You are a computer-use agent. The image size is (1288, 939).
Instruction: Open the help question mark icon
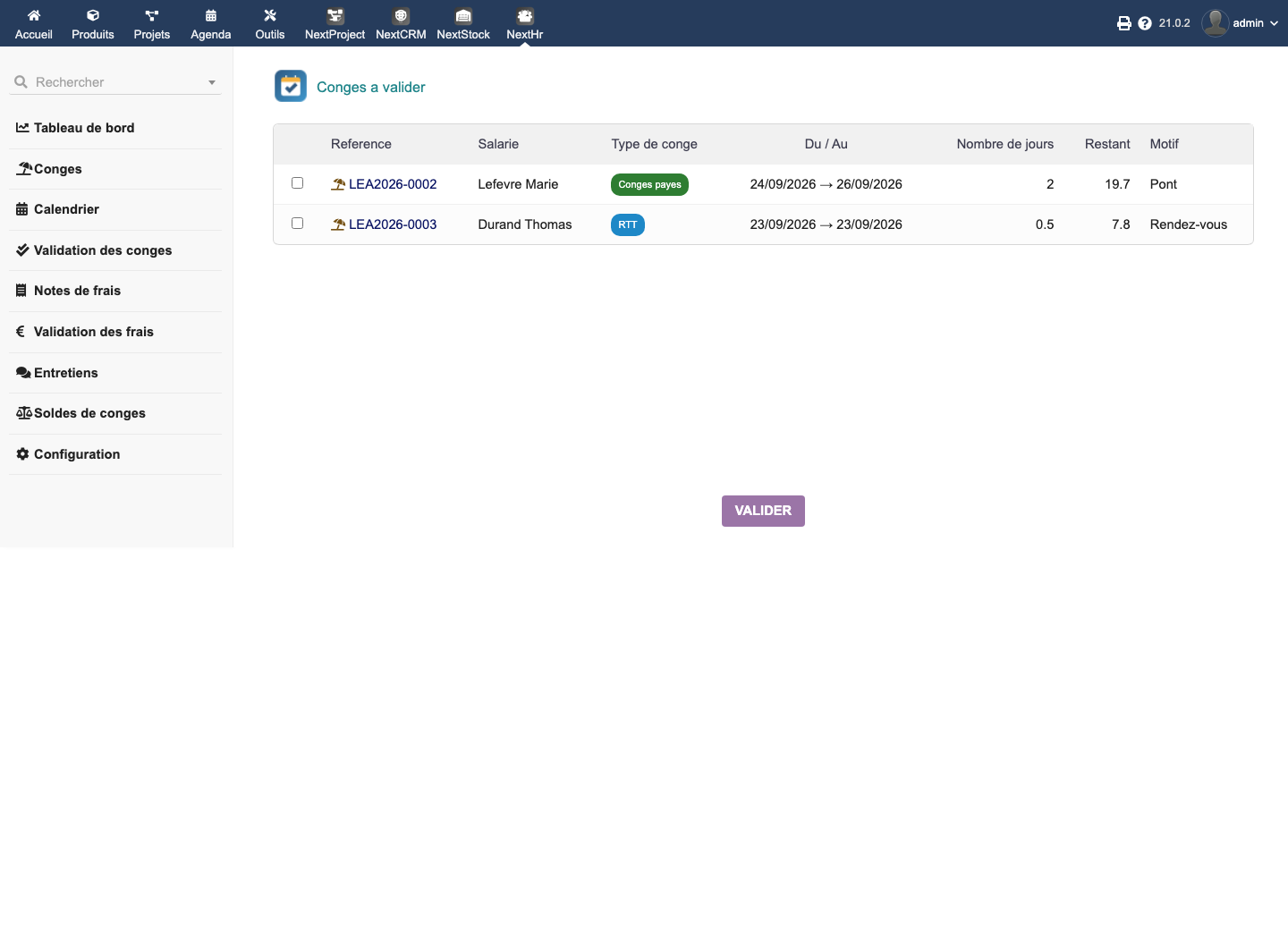coord(1145,23)
